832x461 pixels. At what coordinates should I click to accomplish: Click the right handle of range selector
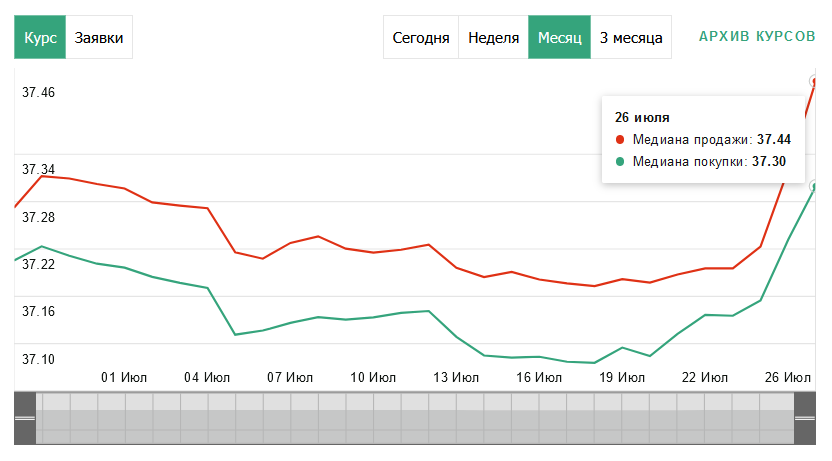[x=806, y=417]
